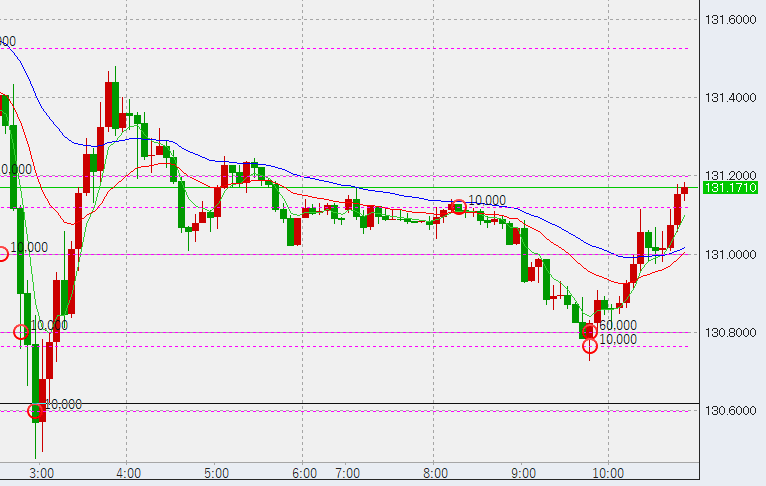Click the 5:00 time axis label
This screenshot has height=486, width=766.
[x=216, y=472]
